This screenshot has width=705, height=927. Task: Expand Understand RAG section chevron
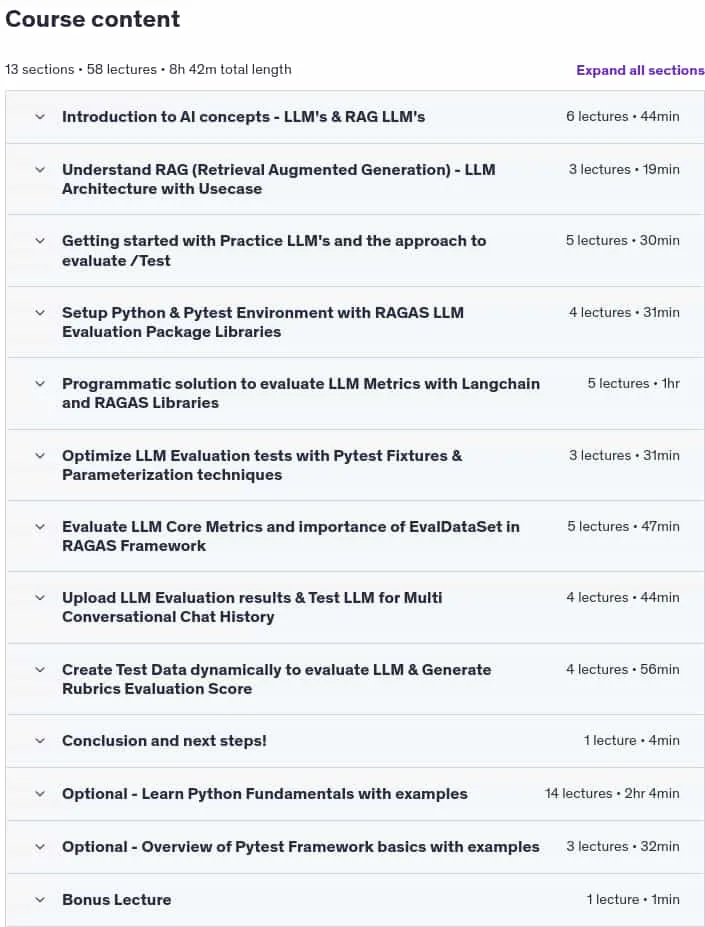coord(40,170)
